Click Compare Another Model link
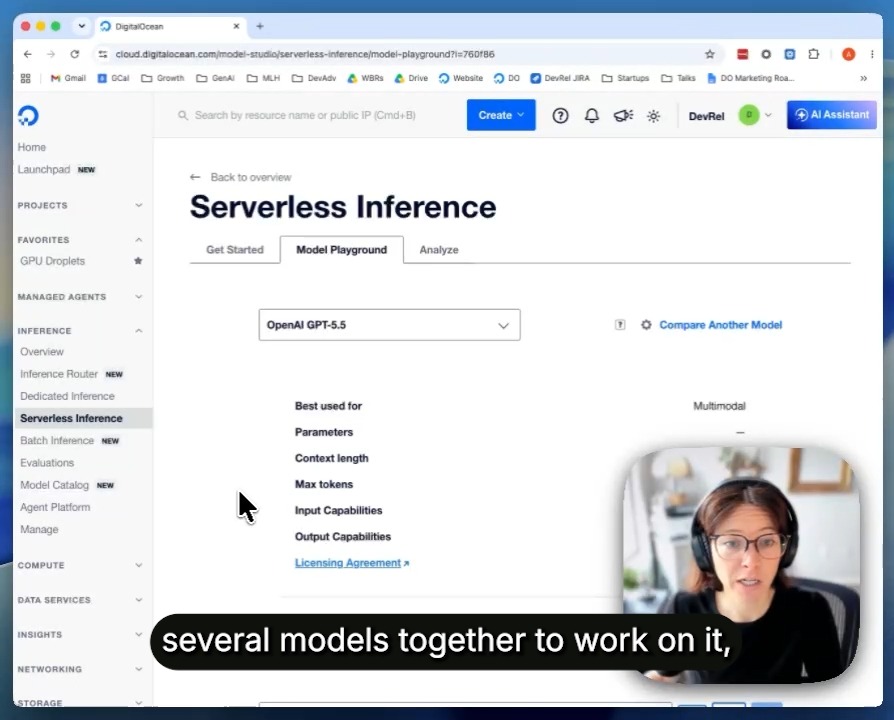The image size is (894, 720). pyautogui.click(x=721, y=325)
